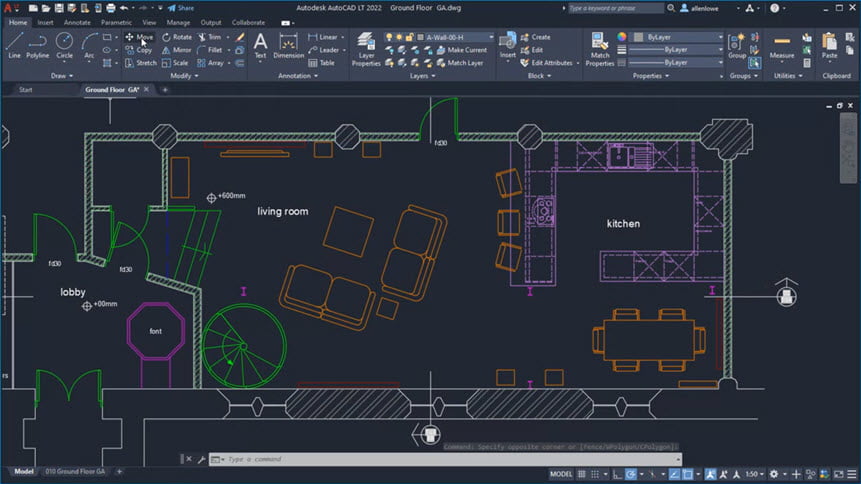Click the Edit Attributes button

coord(546,63)
